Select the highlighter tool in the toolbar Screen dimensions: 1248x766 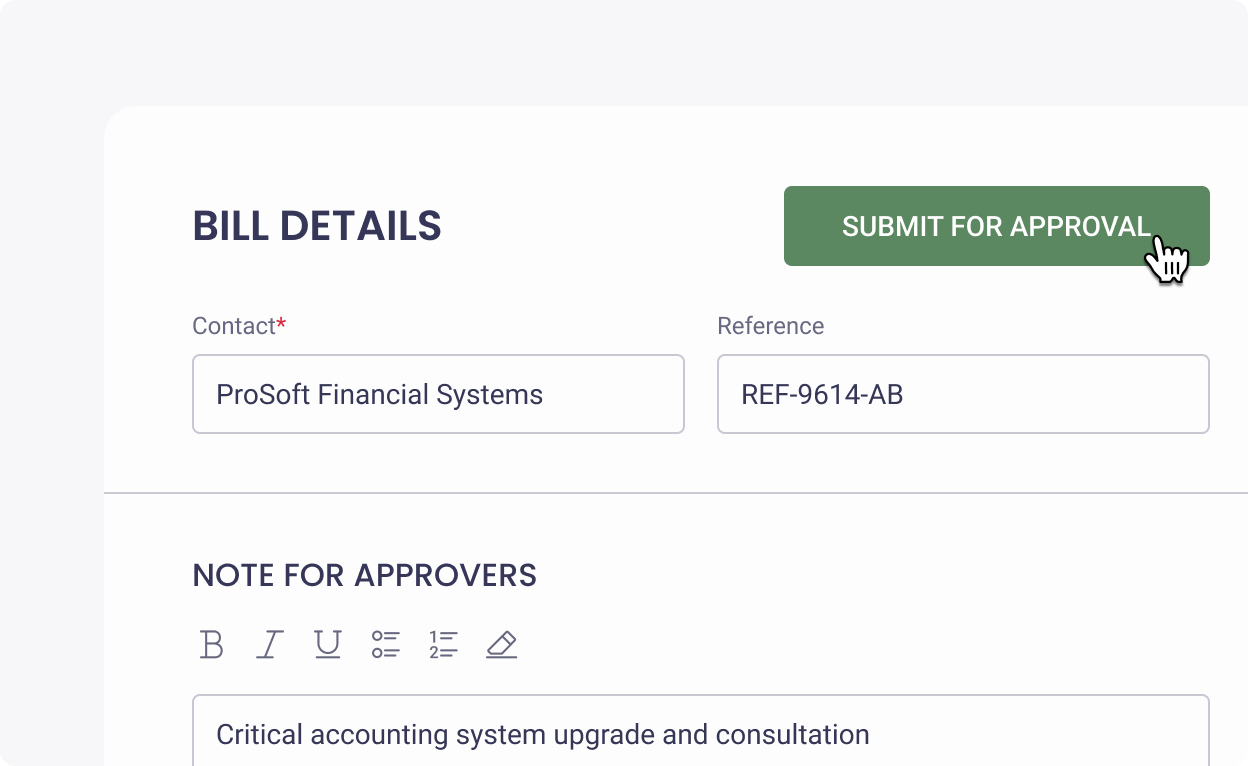[501, 644]
